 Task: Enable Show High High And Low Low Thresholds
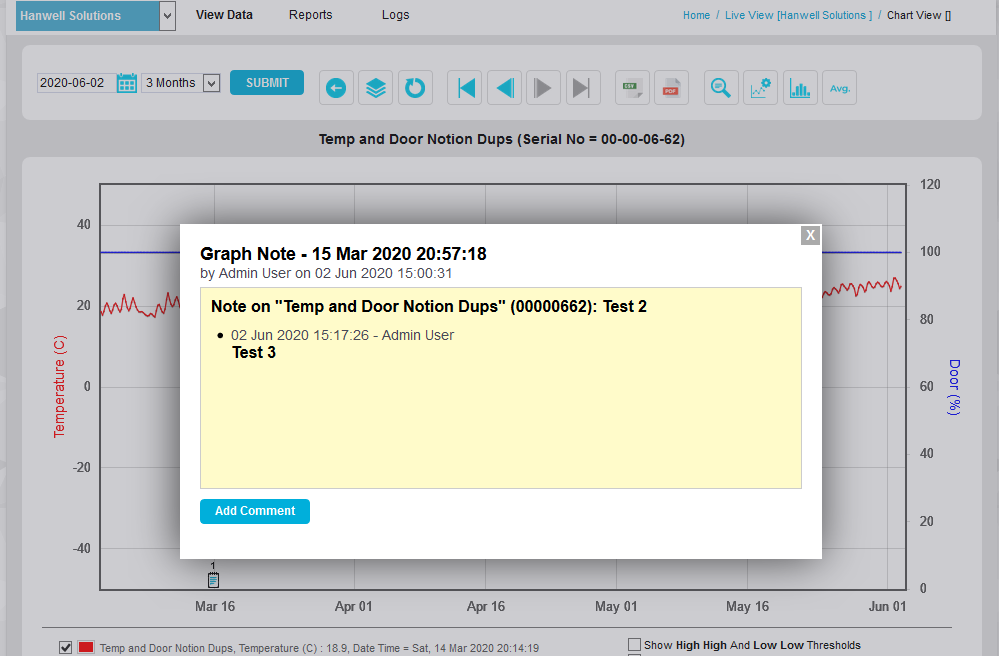[634, 645]
